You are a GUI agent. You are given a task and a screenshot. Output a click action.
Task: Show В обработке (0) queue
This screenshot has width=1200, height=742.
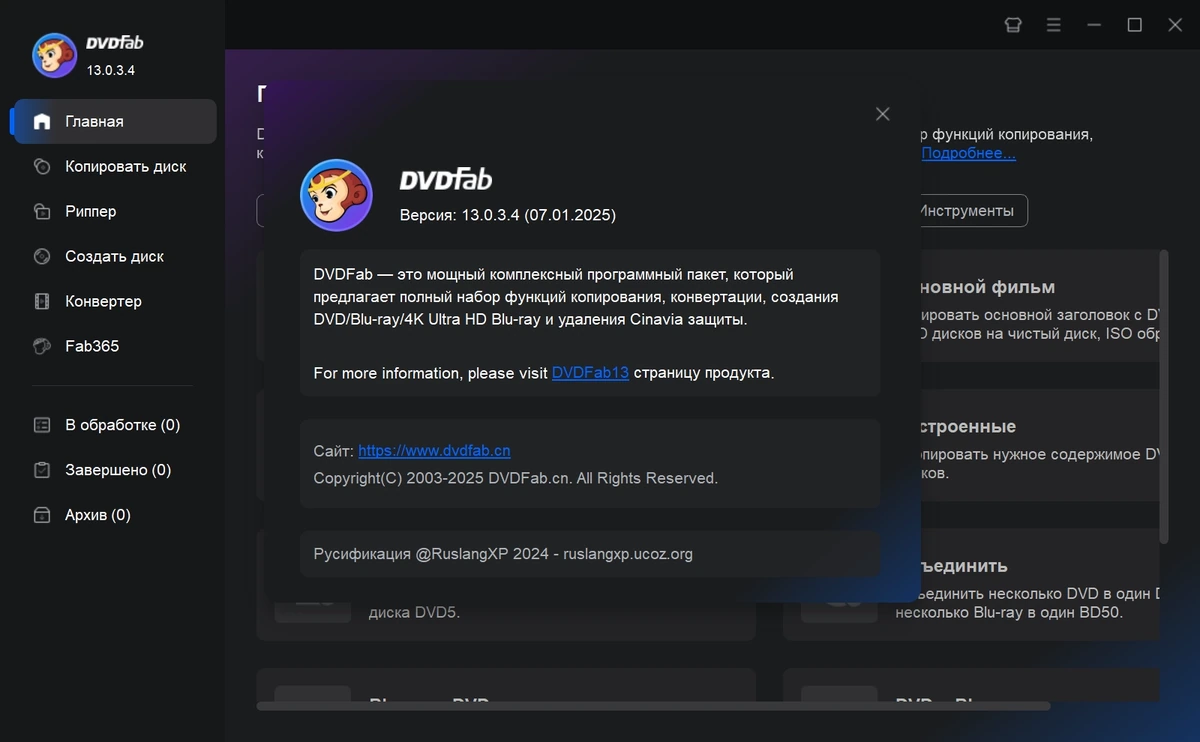point(113,425)
